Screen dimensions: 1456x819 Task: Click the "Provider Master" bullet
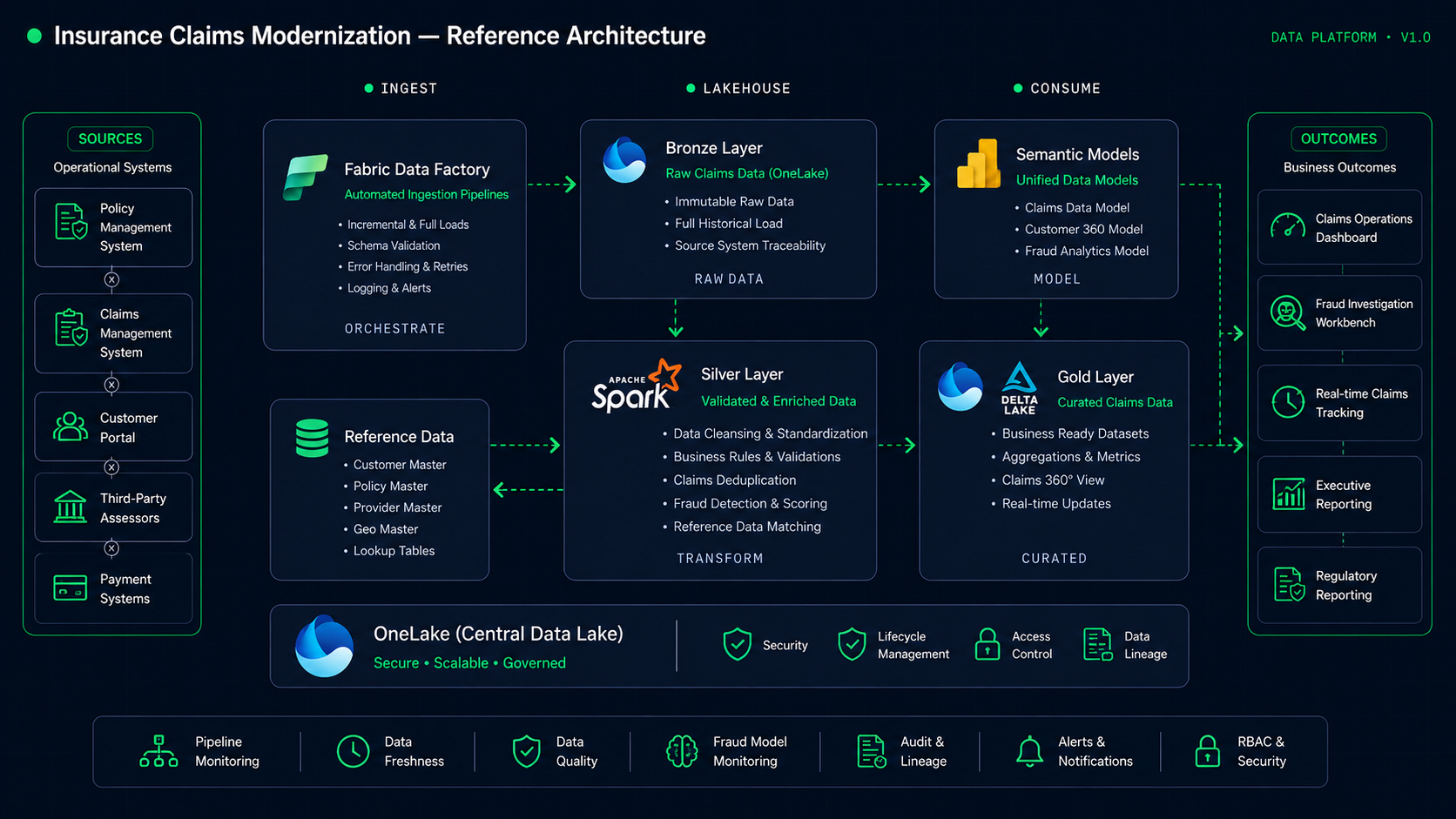coord(397,507)
